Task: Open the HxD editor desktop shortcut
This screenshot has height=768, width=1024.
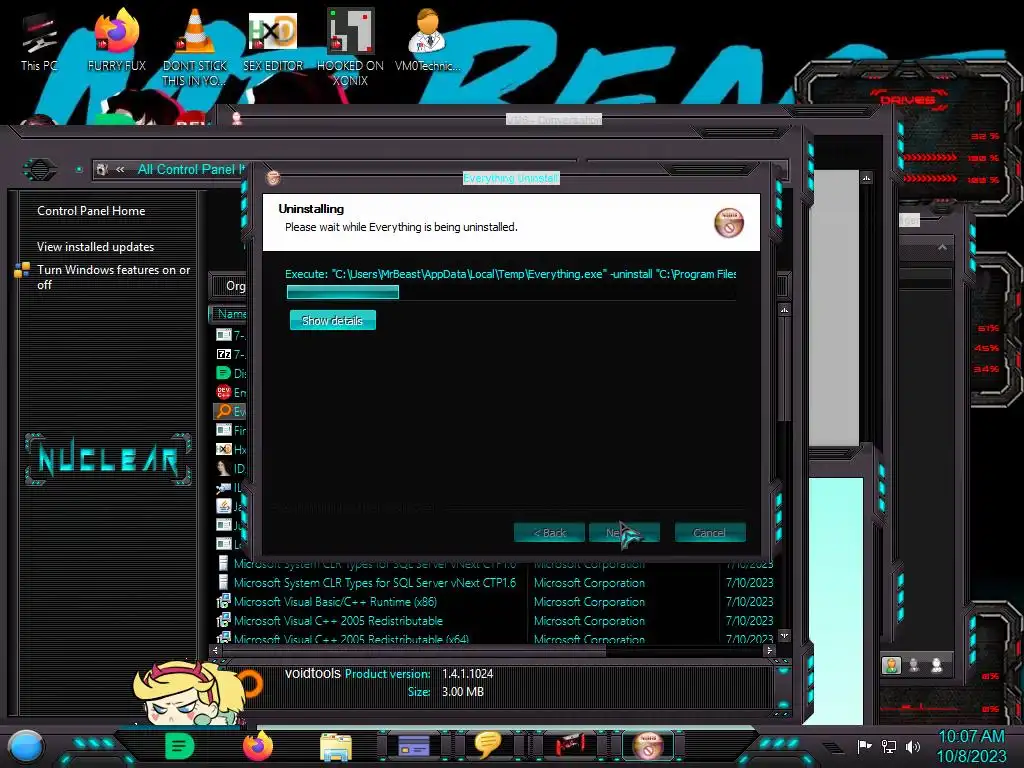Action: coord(273,40)
